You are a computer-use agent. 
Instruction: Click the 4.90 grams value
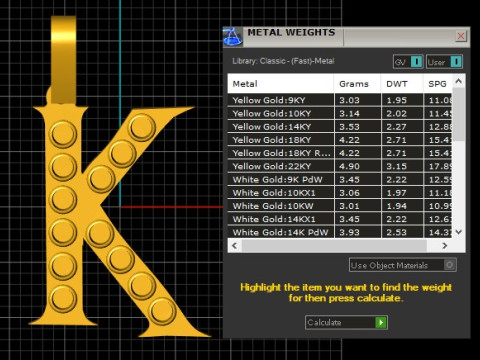click(x=349, y=166)
